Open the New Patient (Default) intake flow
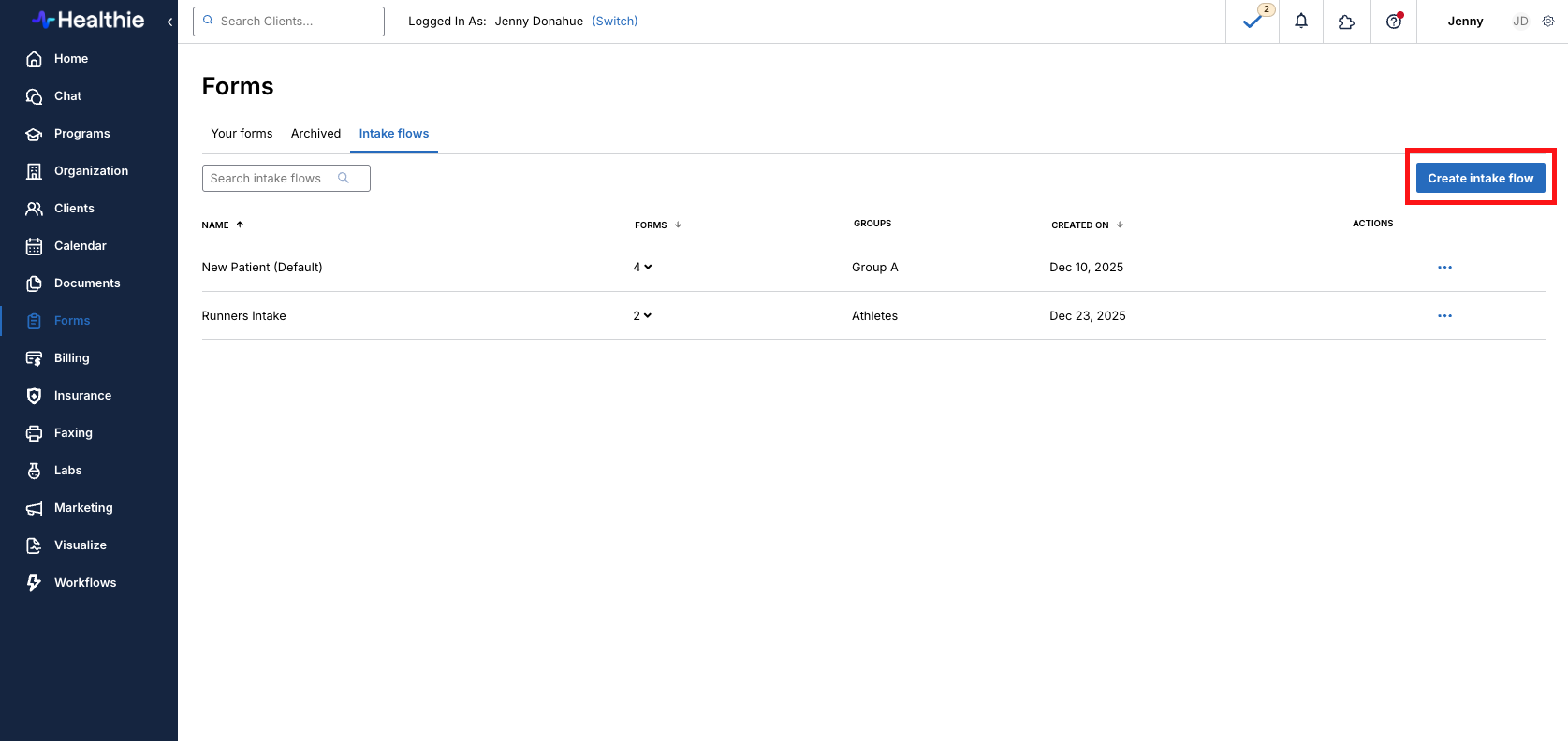The image size is (1568, 741). tap(262, 267)
